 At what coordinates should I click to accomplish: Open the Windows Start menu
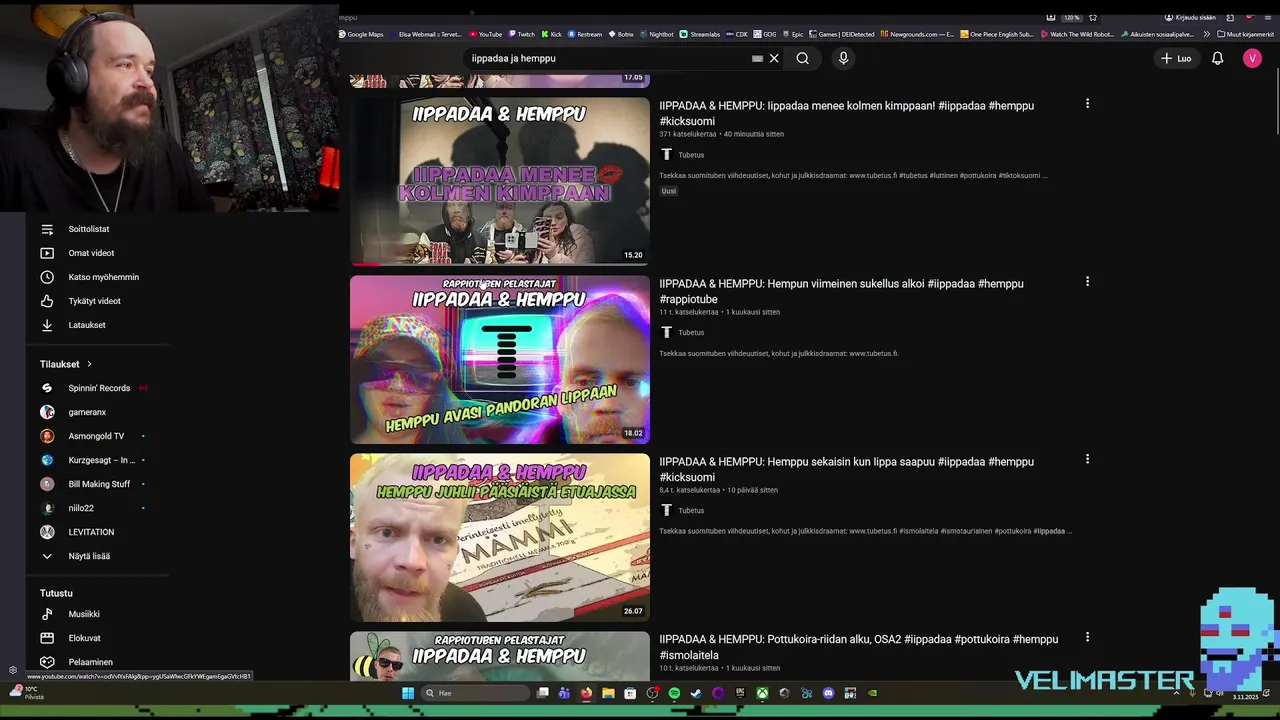click(408, 693)
